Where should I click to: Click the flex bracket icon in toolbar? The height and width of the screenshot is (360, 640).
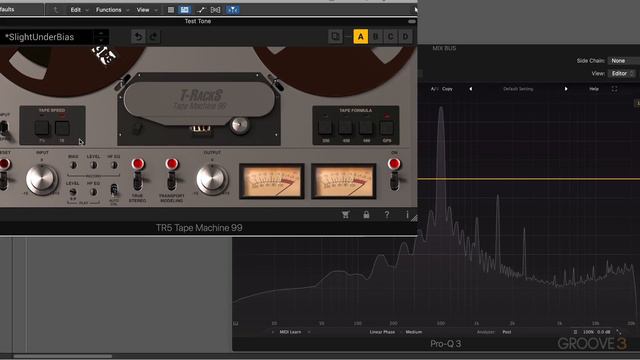tap(216, 10)
